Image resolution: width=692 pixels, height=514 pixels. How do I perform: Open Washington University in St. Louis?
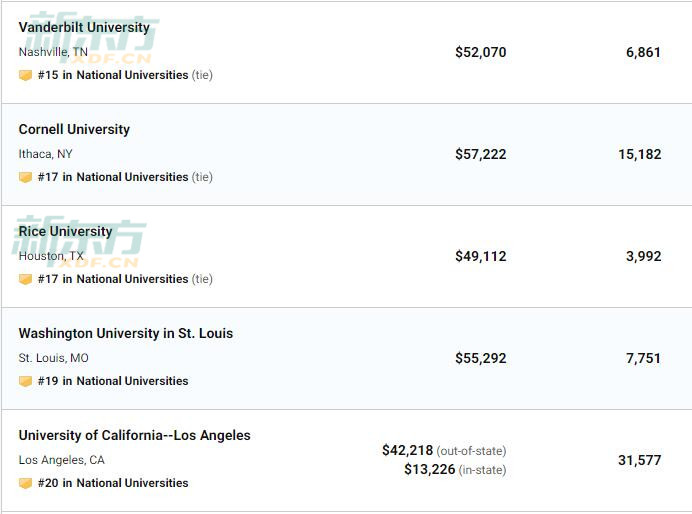(126, 333)
